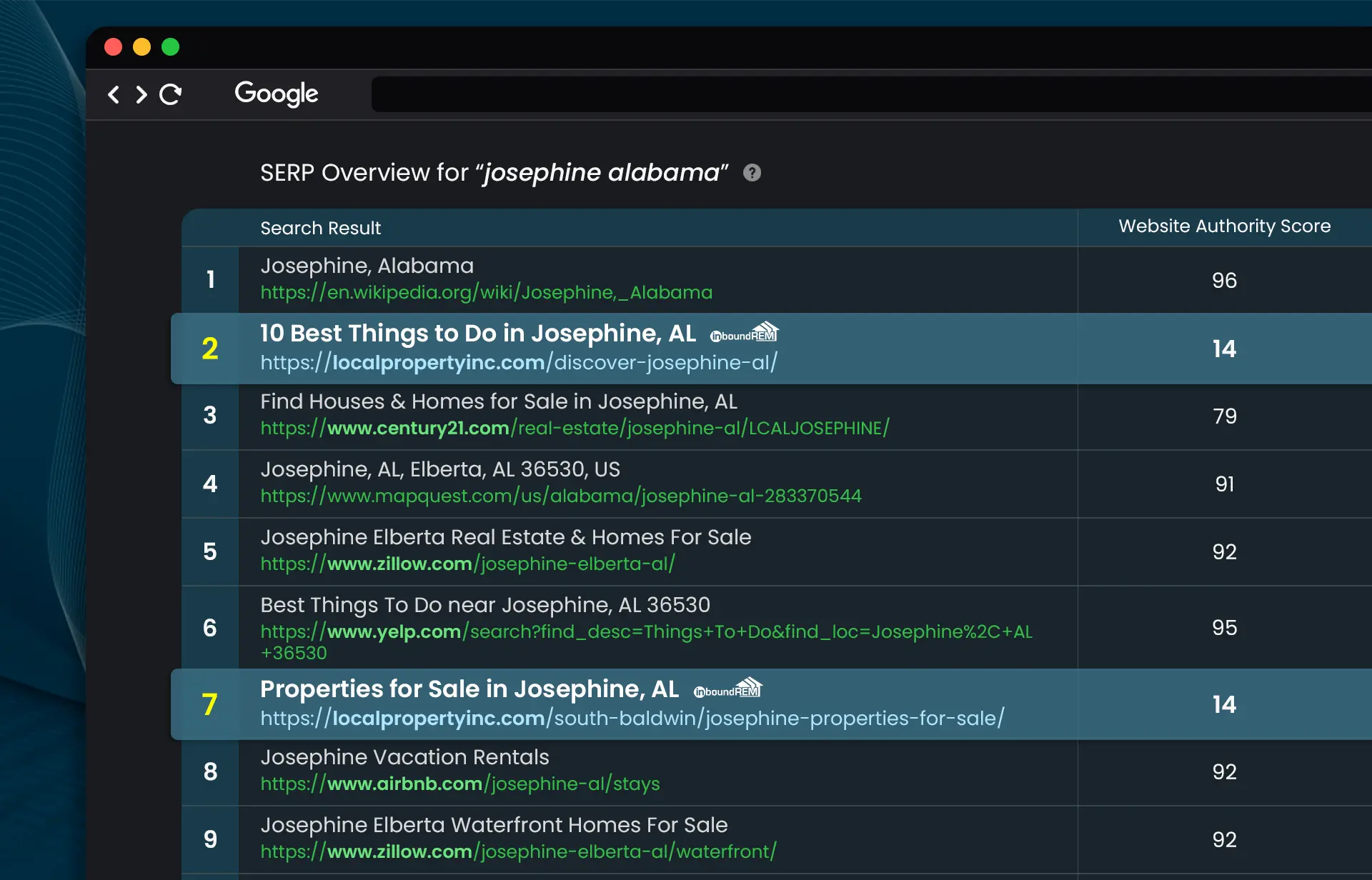1372x880 pixels.
Task: Open the zillow.com waterfront link
Action: coord(518,852)
